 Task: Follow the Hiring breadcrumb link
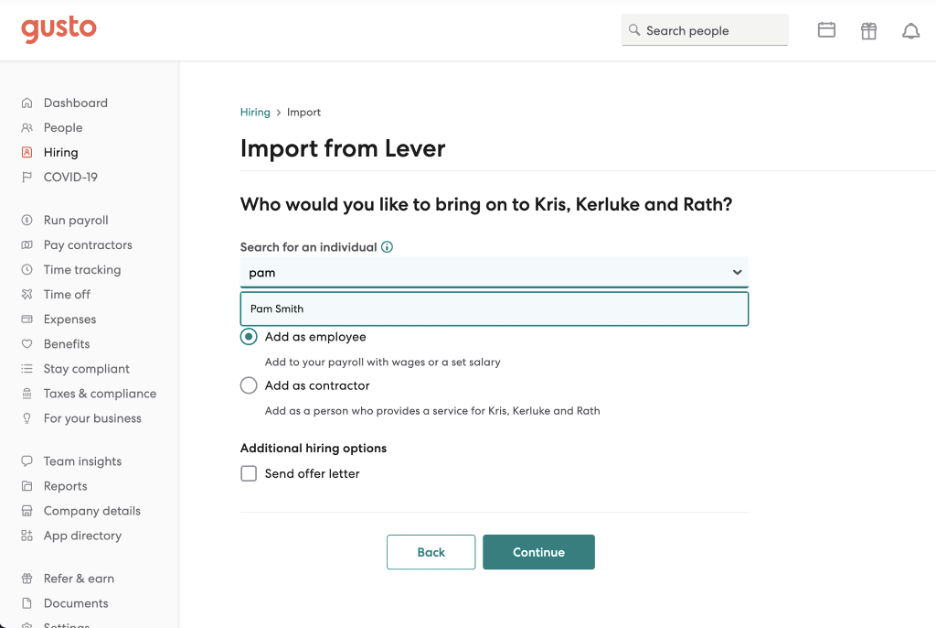point(255,112)
